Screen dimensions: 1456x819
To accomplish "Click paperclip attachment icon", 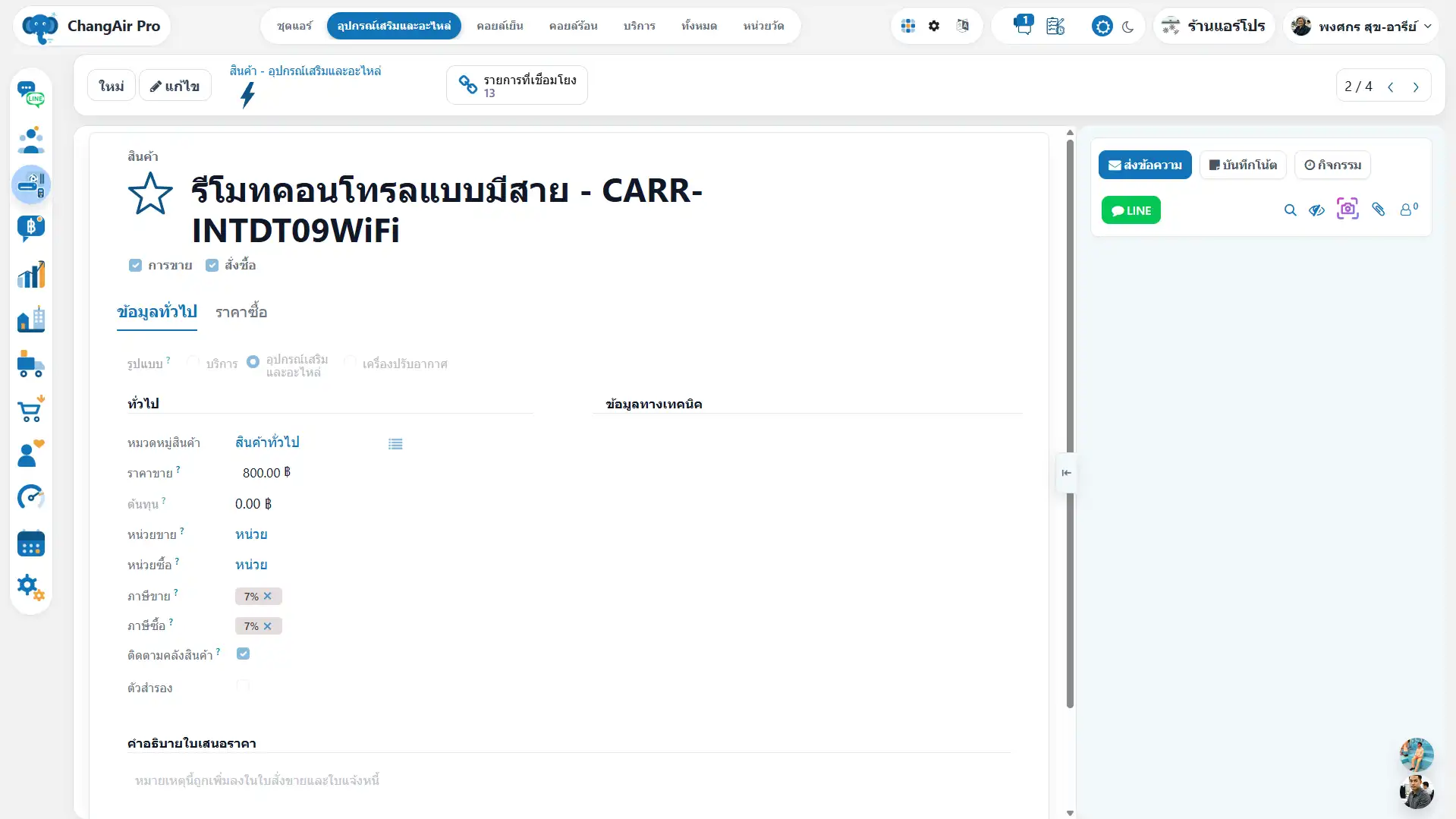I will coord(1379,209).
